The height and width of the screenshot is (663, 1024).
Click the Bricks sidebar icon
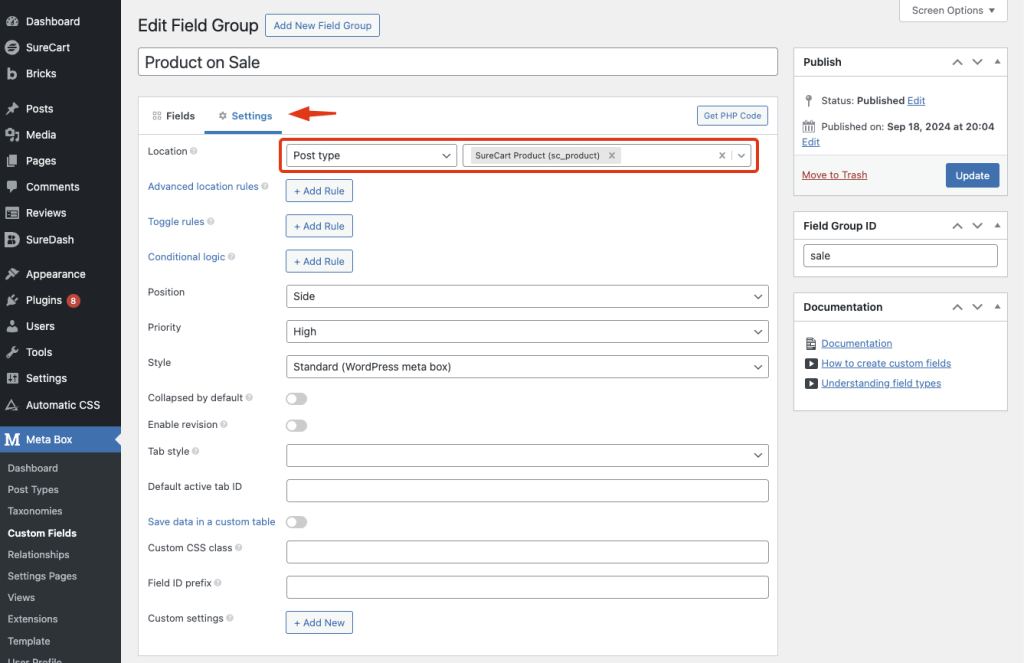[x=12, y=74]
